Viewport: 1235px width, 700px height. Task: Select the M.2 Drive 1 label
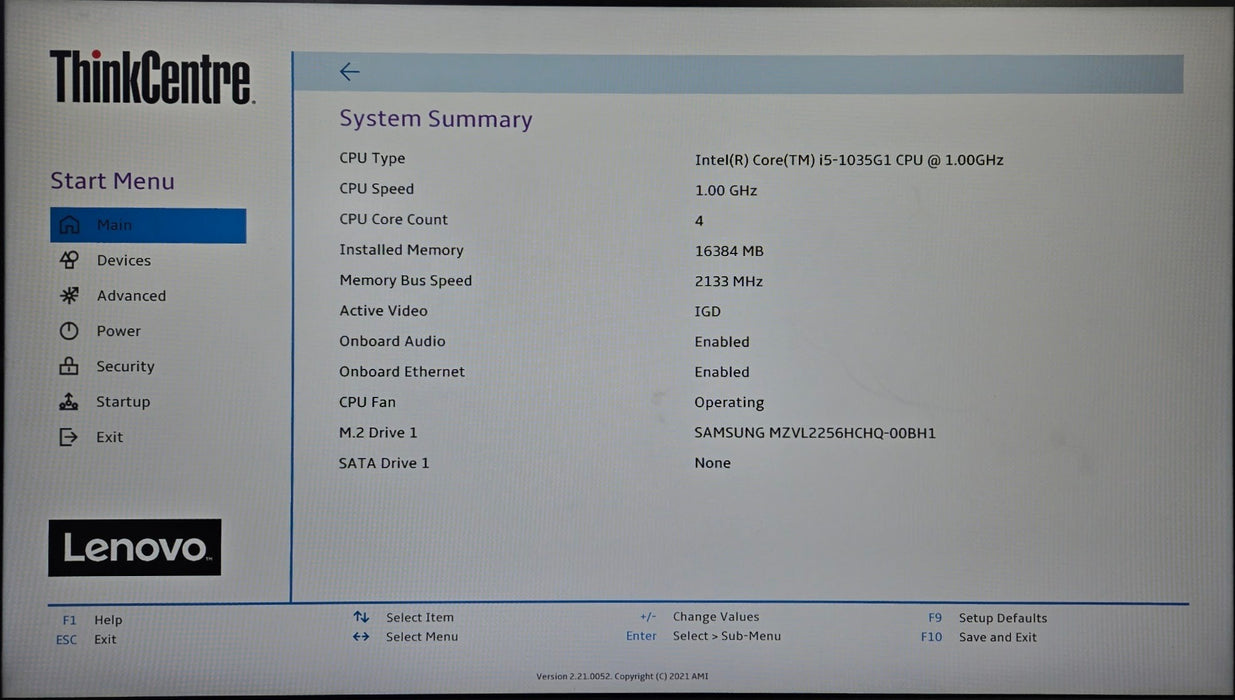click(378, 433)
